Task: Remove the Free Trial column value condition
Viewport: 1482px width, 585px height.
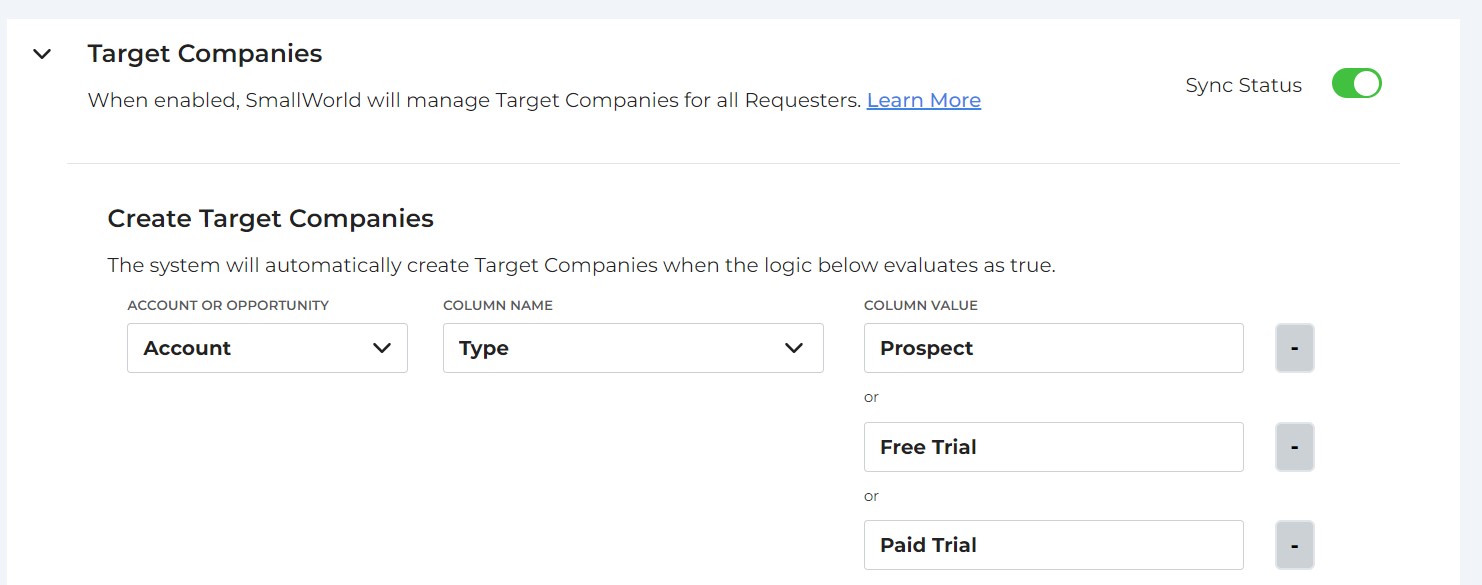Action: 1294,446
